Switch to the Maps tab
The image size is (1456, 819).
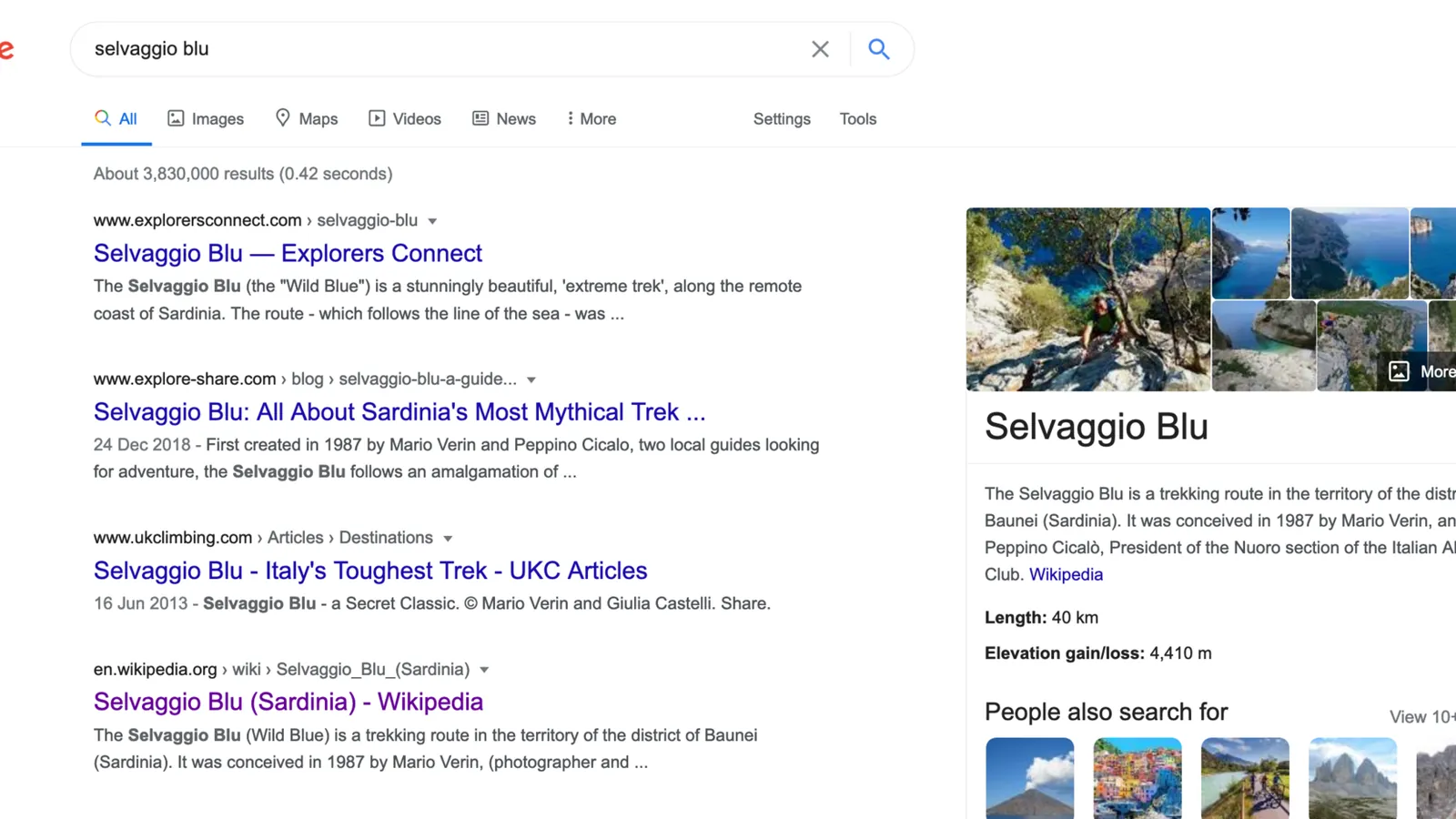click(x=306, y=119)
